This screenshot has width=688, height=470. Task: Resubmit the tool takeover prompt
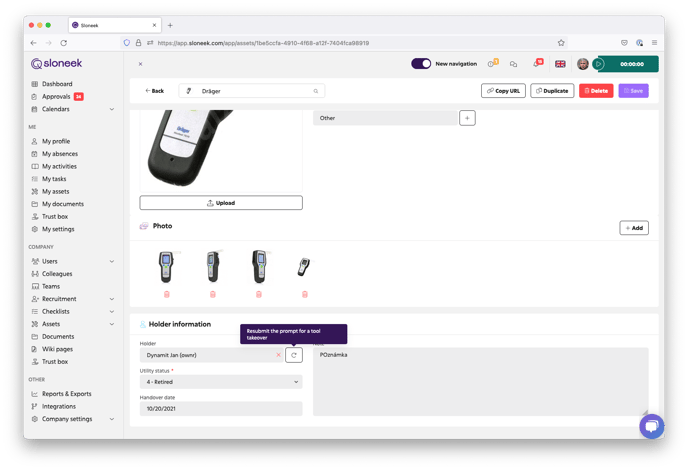pyautogui.click(x=294, y=355)
